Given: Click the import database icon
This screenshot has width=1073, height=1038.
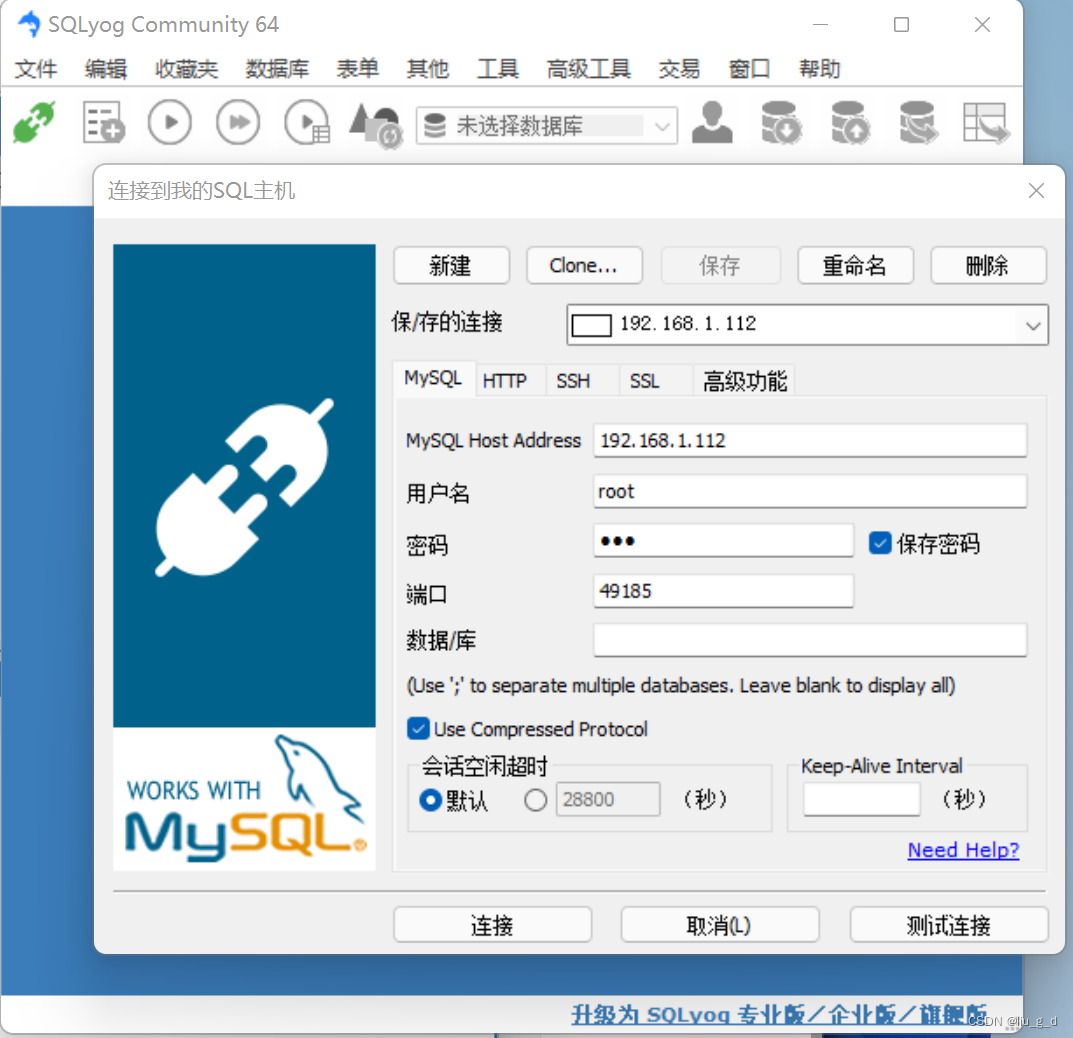Looking at the screenshot, I should [x=781, y=123].
